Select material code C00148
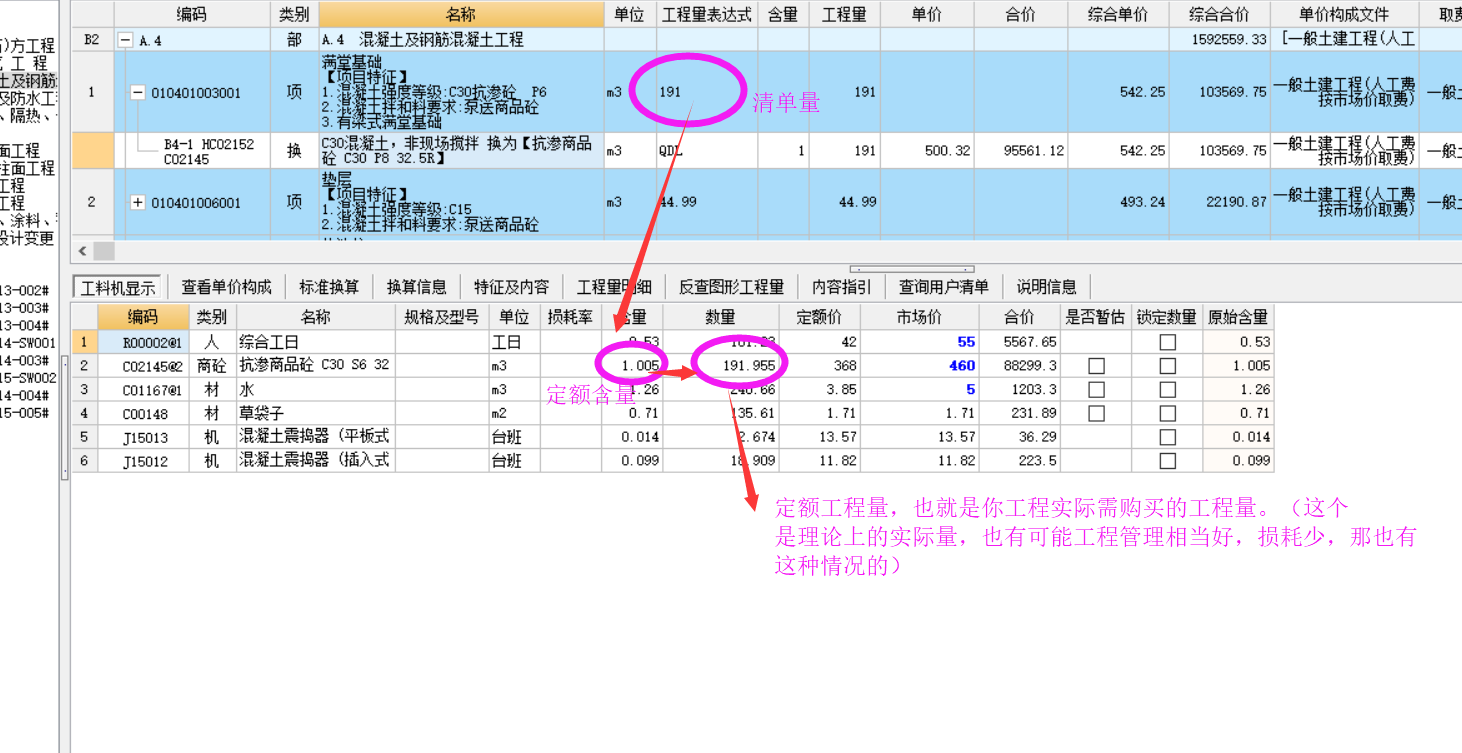 (143, 413)
